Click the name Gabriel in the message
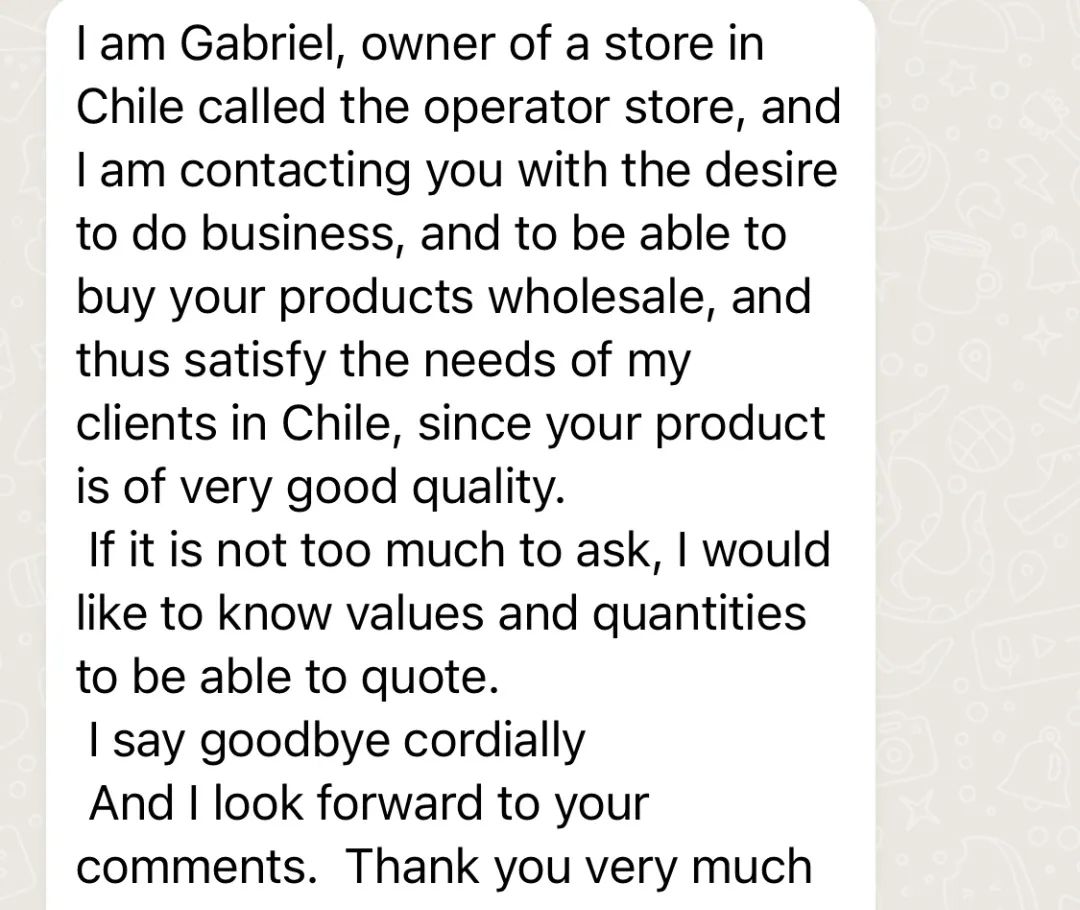Image resolution: width=1080 pixels, height=910 pixels. tap(265, 44)
